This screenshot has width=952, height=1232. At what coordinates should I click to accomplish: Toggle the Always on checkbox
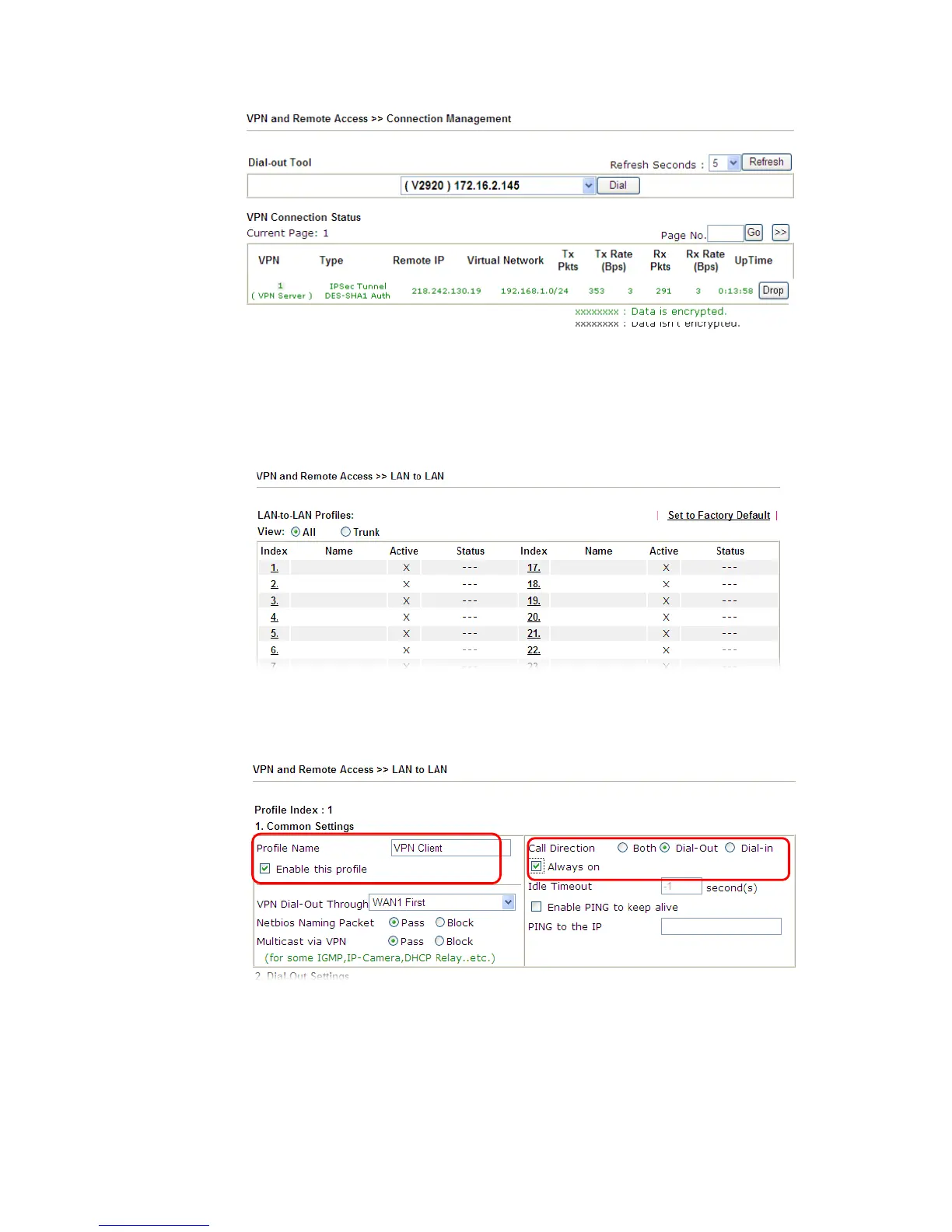pyautogui.click(x=537, y=866)
